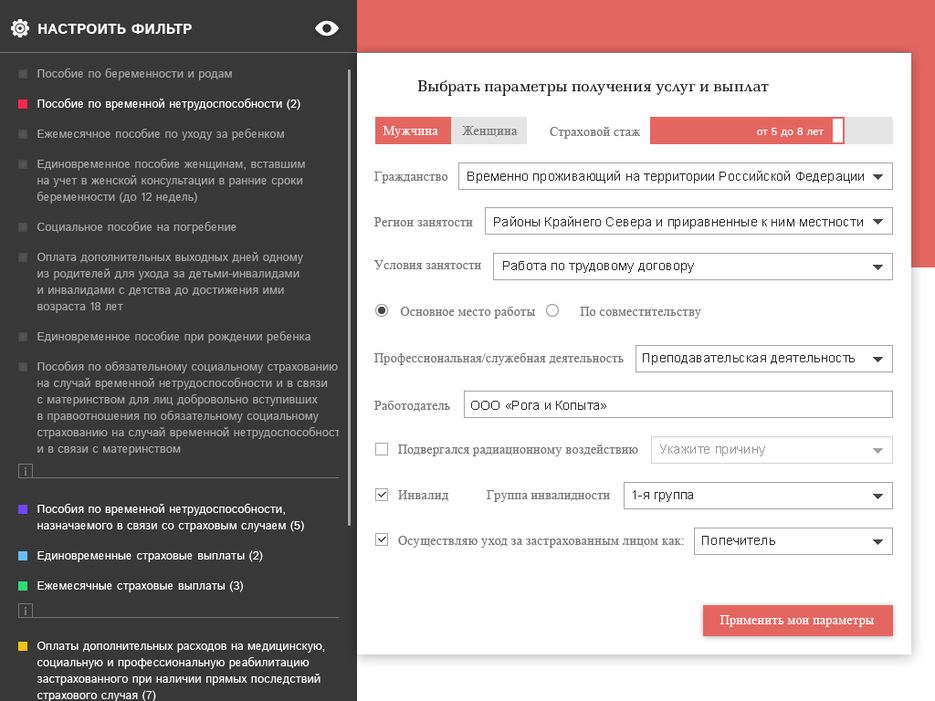This screenshot has height=701, width=935.
Task: Uncheck Осуществляю уход за застрахованным лицом checkbox
Action: coord(382,540)
